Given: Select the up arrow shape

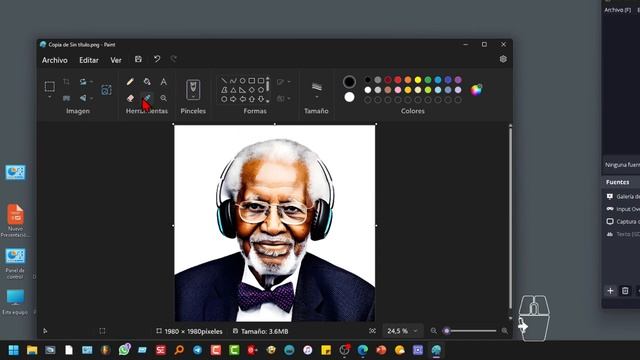Looking at the screenshot, I should (252, 99).
